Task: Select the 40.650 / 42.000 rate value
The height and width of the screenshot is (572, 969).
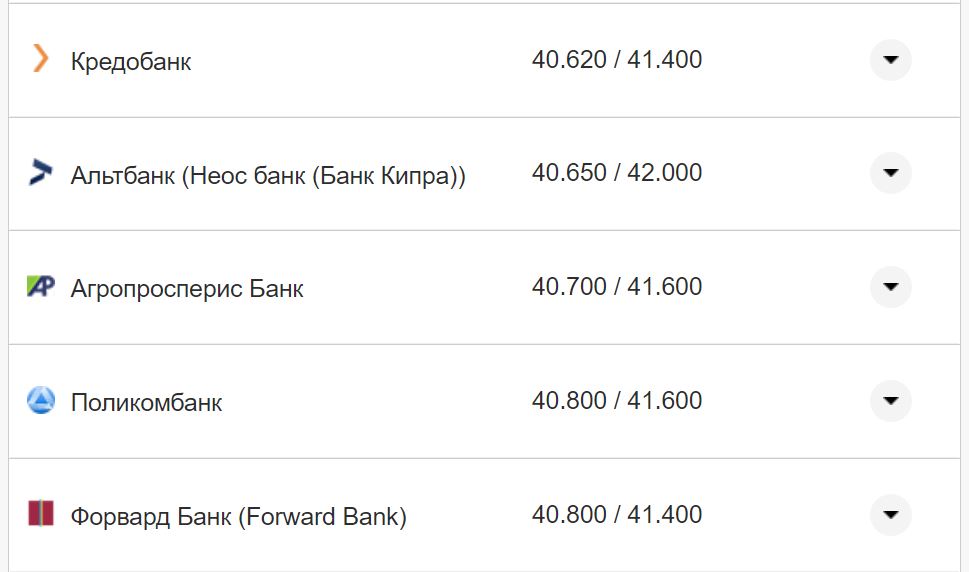Action: (x=616, y=173)
